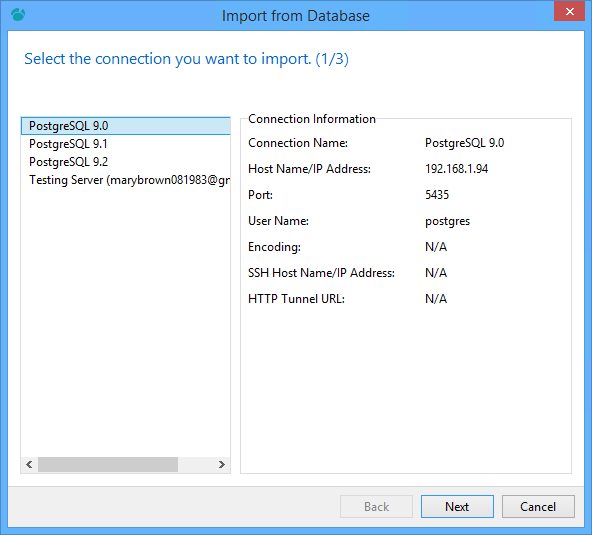
Task: Click the Next button
Action: point(457,507)
